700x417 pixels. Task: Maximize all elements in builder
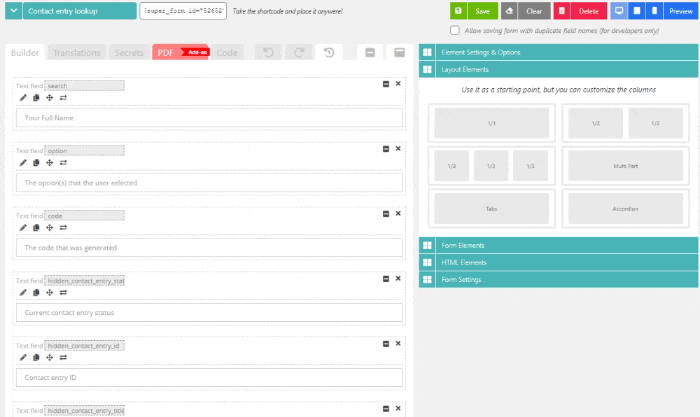pyautogui.click(x=400, y=53)
